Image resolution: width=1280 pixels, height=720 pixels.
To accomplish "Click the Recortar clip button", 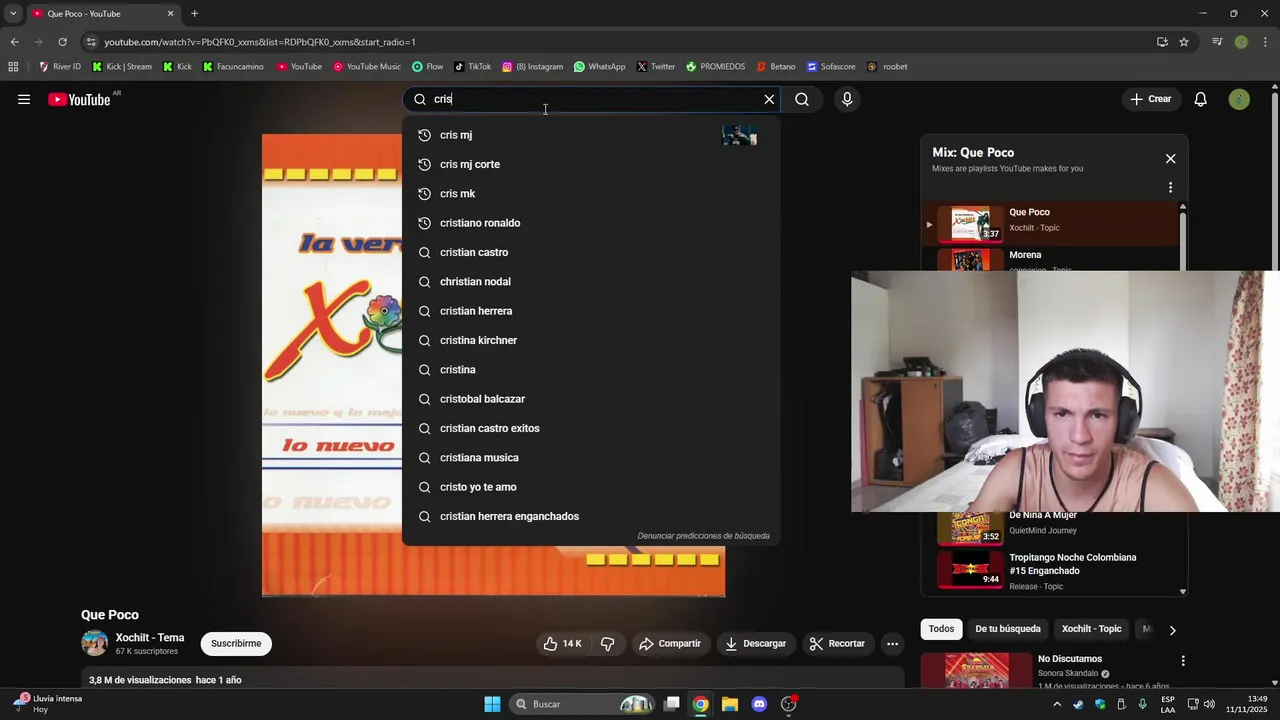I will 837,644.
